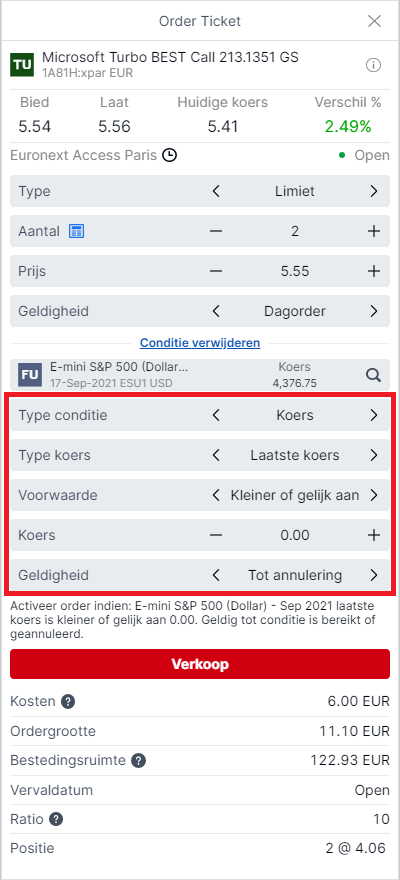Select previous order Geldigheid option from Dagorder
Viewport: 400px width, 880px height.
pos(216,311)
